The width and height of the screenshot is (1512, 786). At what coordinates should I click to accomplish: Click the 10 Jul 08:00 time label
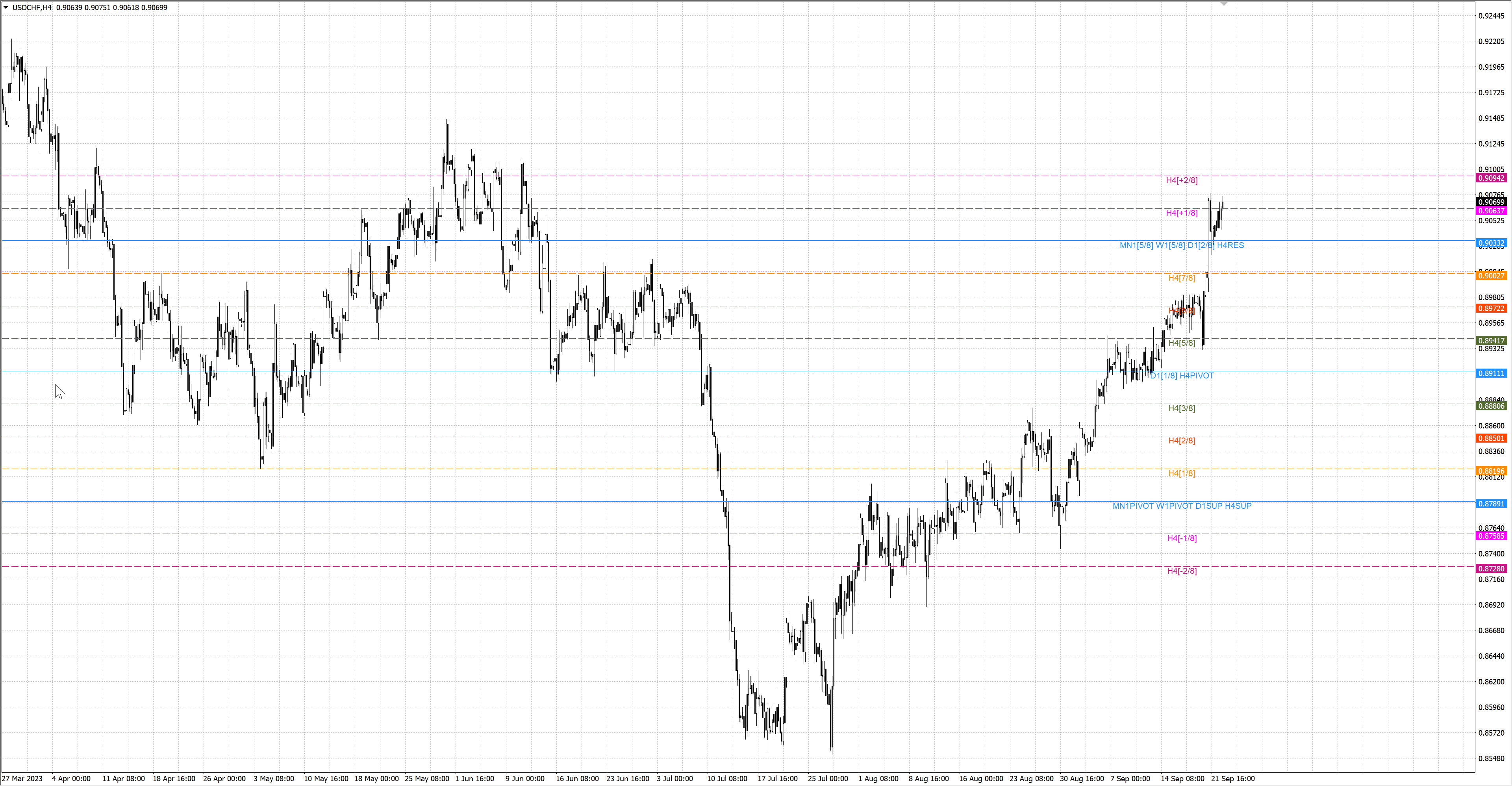726,779
